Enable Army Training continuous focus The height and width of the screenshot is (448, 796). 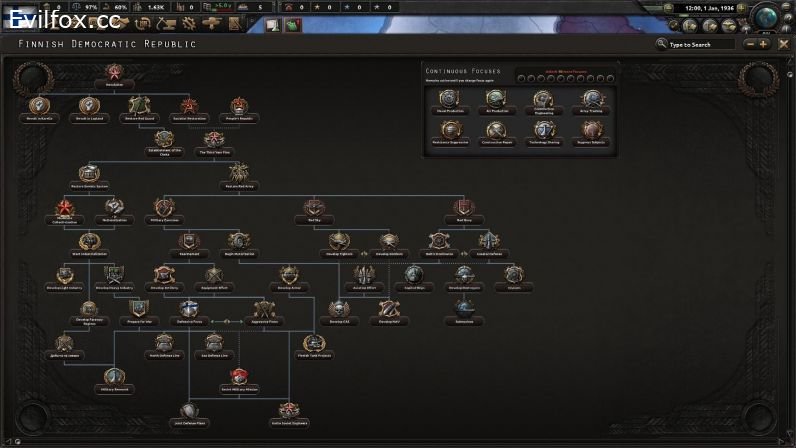coord(592,99)
